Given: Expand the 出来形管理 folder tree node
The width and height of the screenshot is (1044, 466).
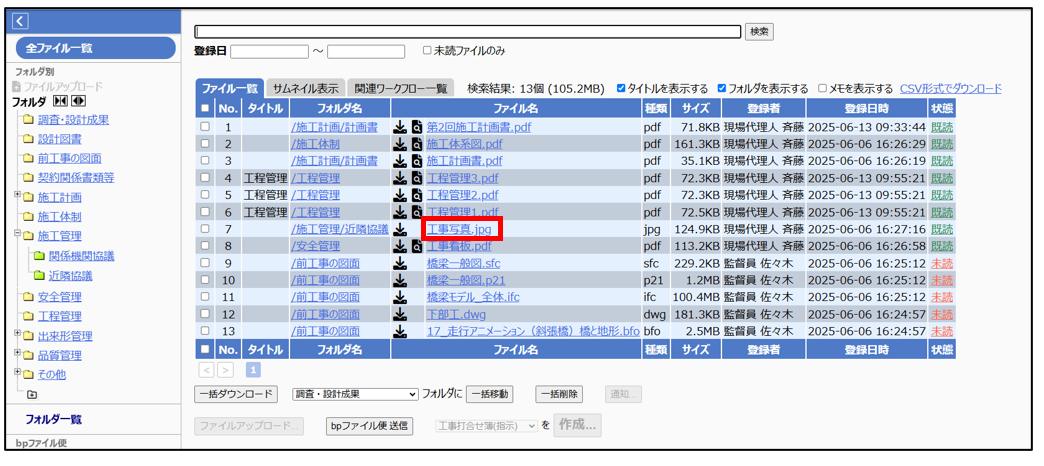Looking at the screenshot, I should (x=17, y=336).
